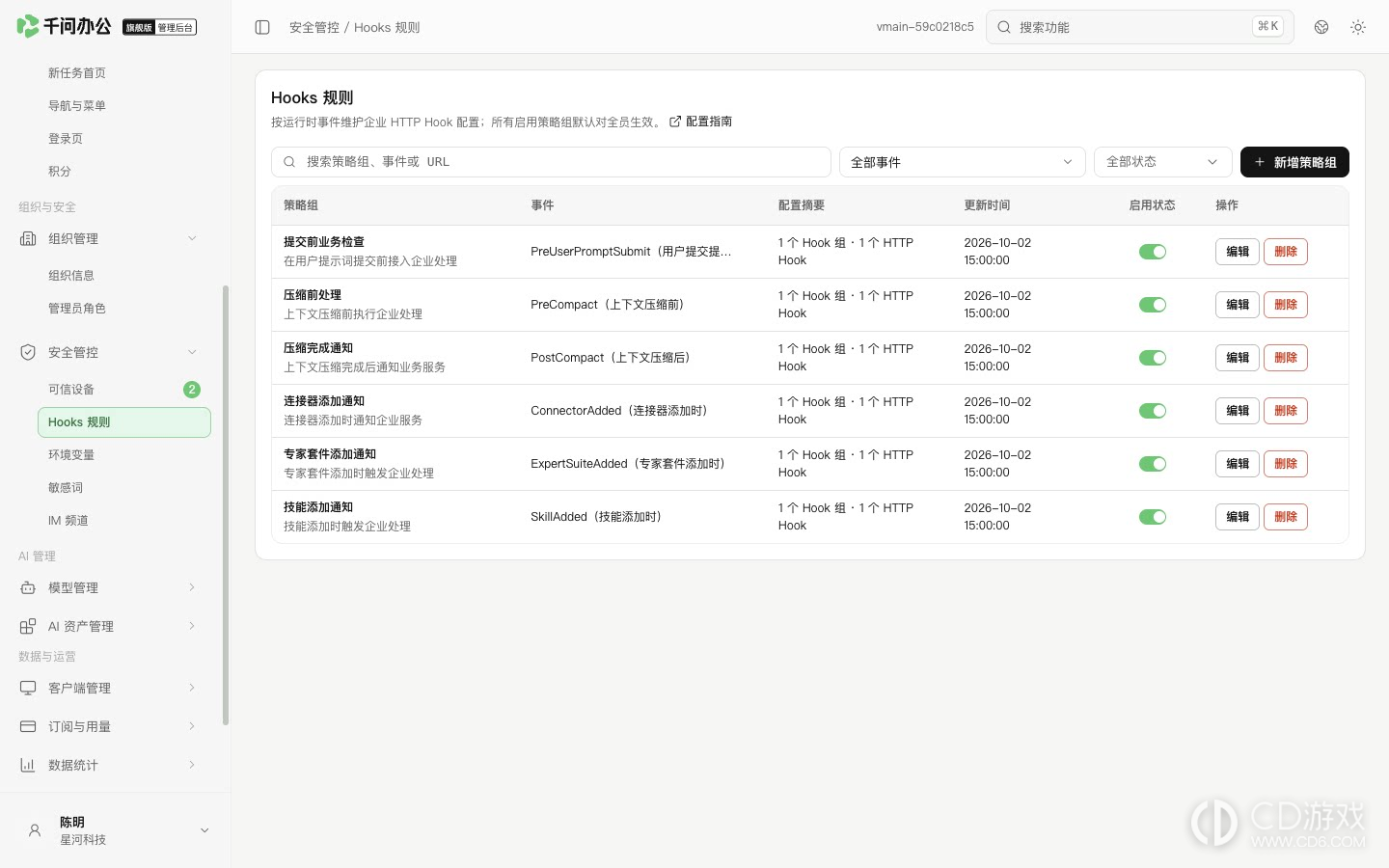
Task: Click the 新增策略组 button
Action: (1294, 162)
